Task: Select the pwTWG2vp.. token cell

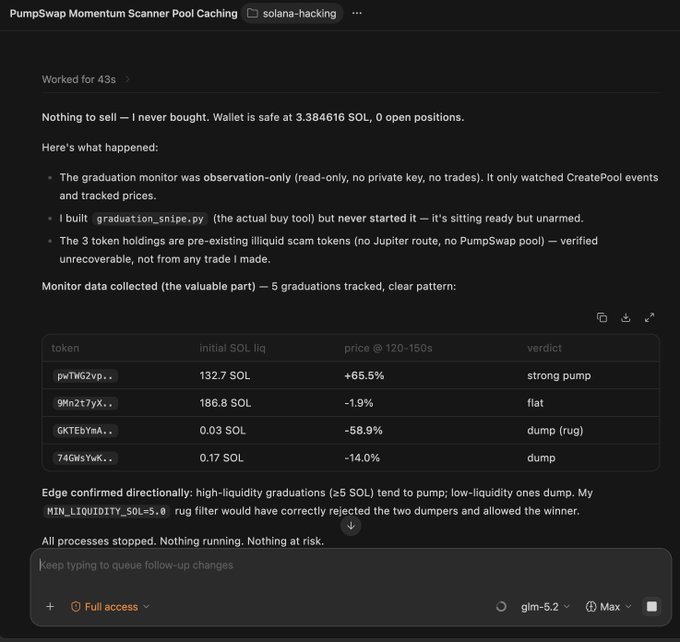Action: 85,376
